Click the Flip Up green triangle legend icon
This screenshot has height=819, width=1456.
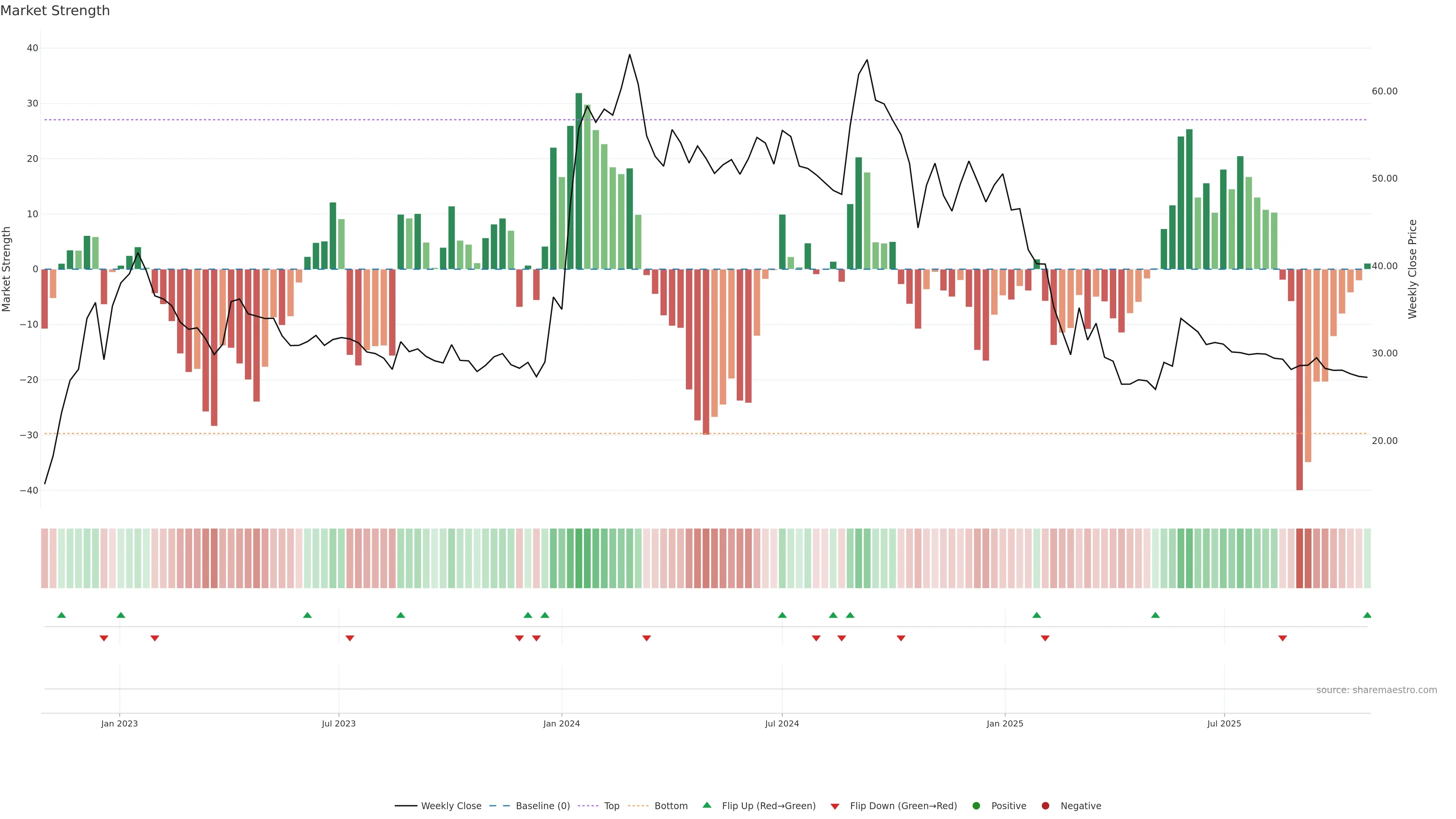(706, 805)
